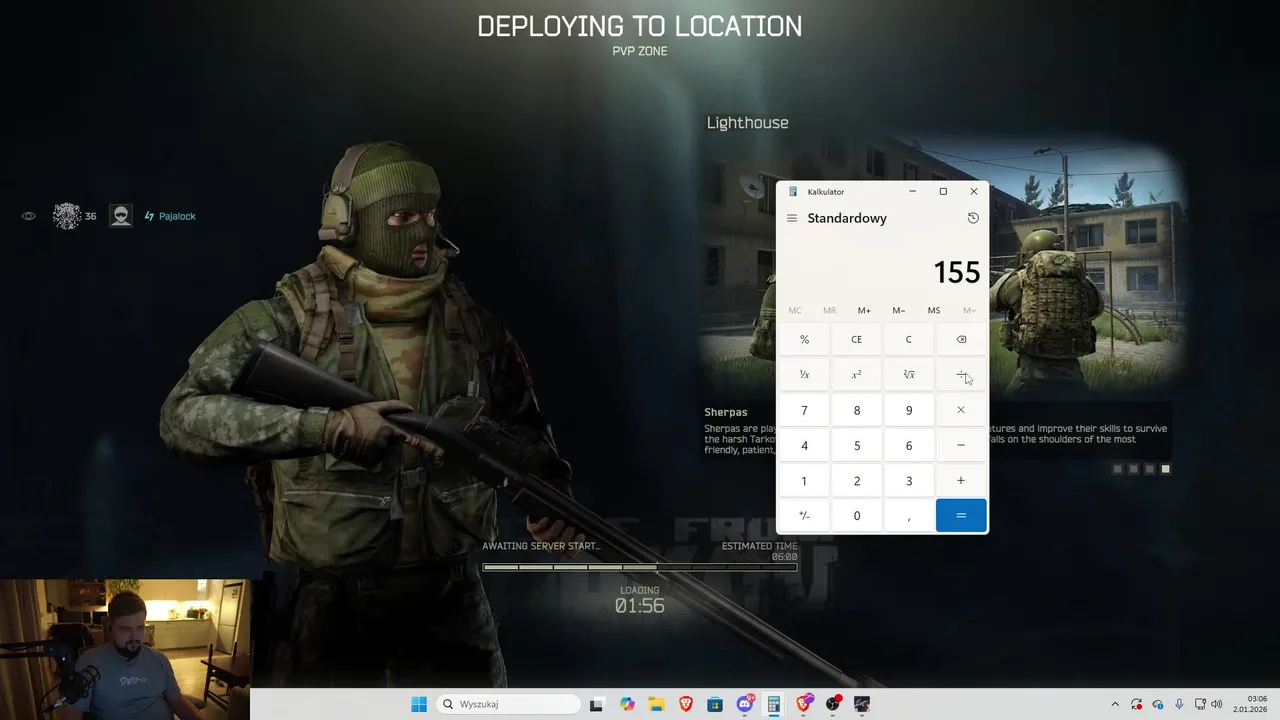Click the Calculator taskbar icon
Image resolution: width=1280 pixels, height=720 pixels.
[x=774, y=704]
